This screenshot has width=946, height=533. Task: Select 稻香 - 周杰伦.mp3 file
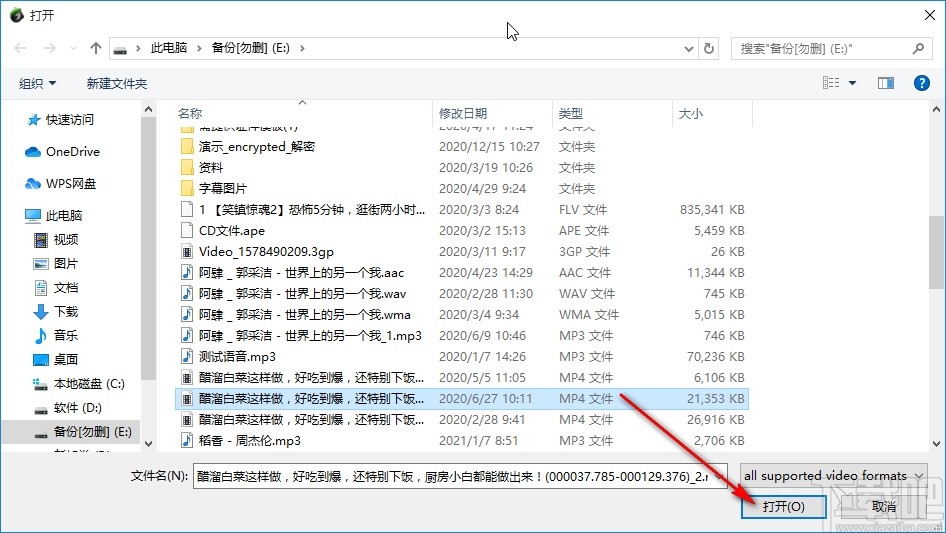click(x=462, y=441)
